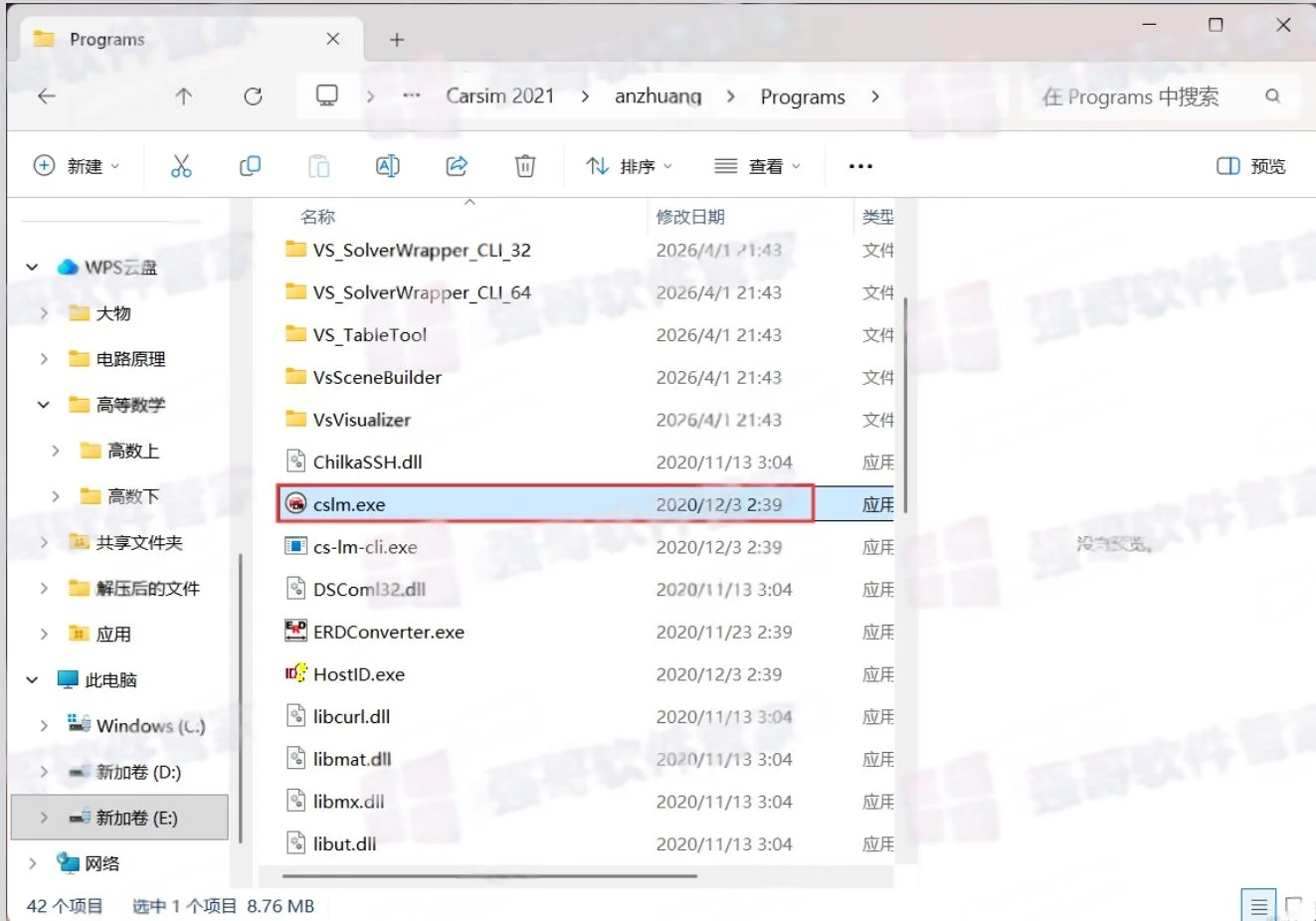This screenshot has width=1316, height=921.
Task: Switch to details view in status bar
Action: tap(1259, 906)
